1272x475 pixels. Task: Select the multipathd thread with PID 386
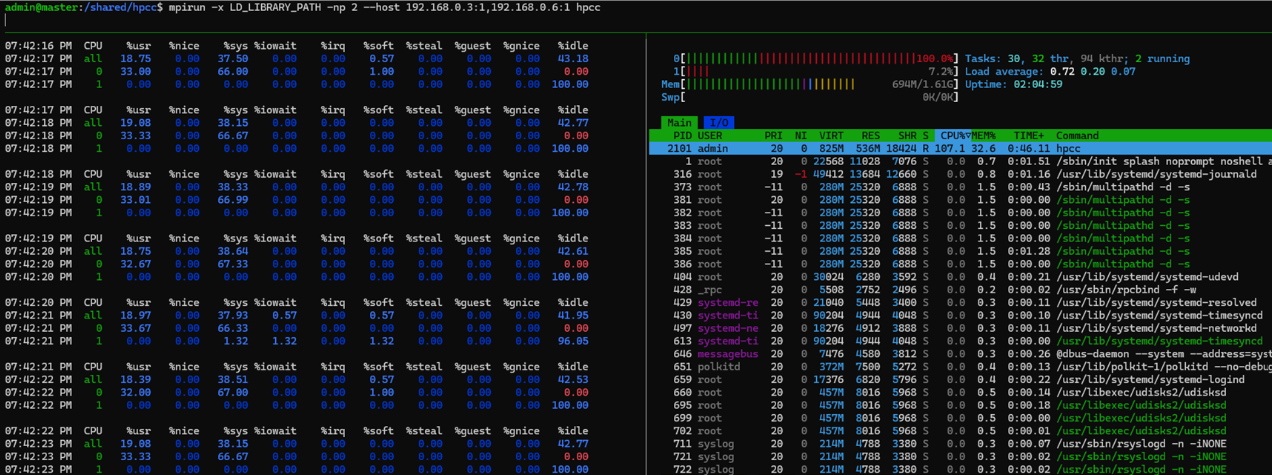click(x=960, y=263)
